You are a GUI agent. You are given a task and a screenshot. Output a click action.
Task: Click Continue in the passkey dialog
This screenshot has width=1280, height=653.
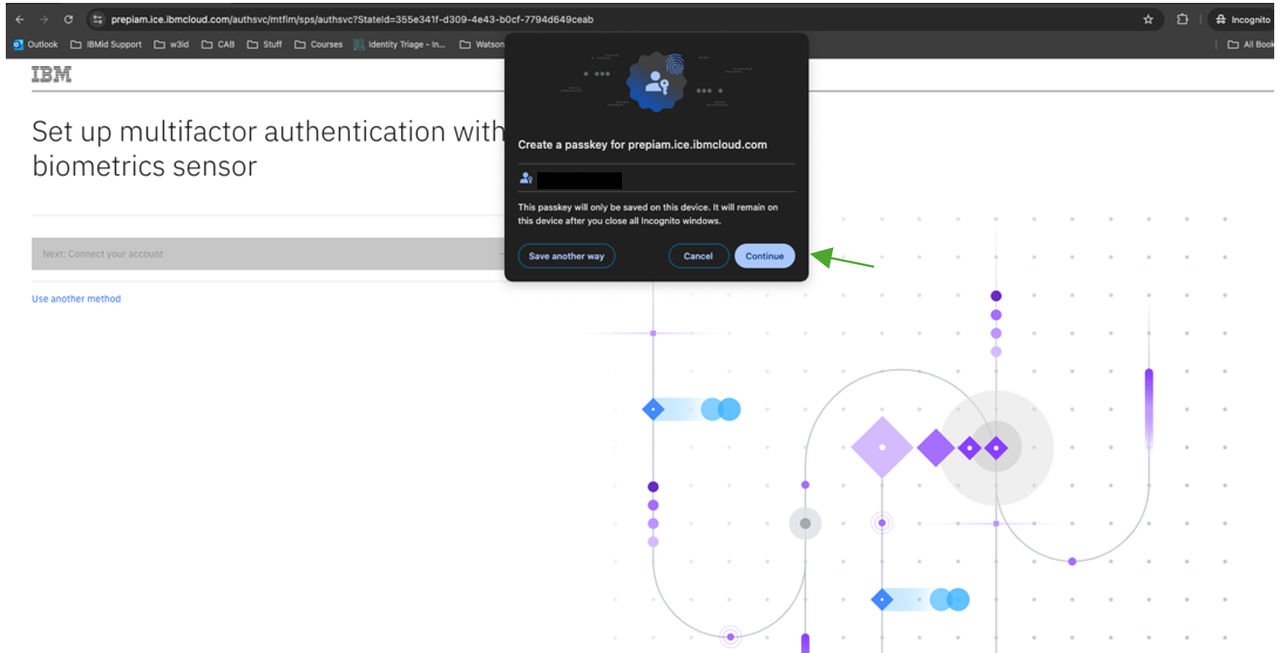[x=765, y=256]
